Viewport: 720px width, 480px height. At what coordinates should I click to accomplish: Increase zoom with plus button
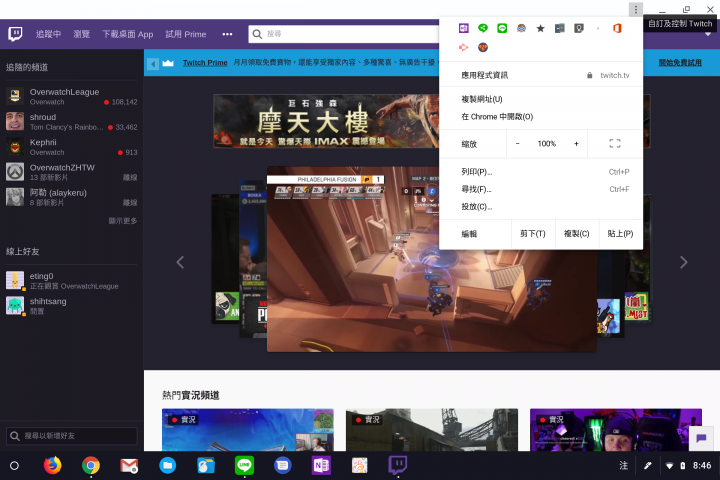(x=576, y=144)
